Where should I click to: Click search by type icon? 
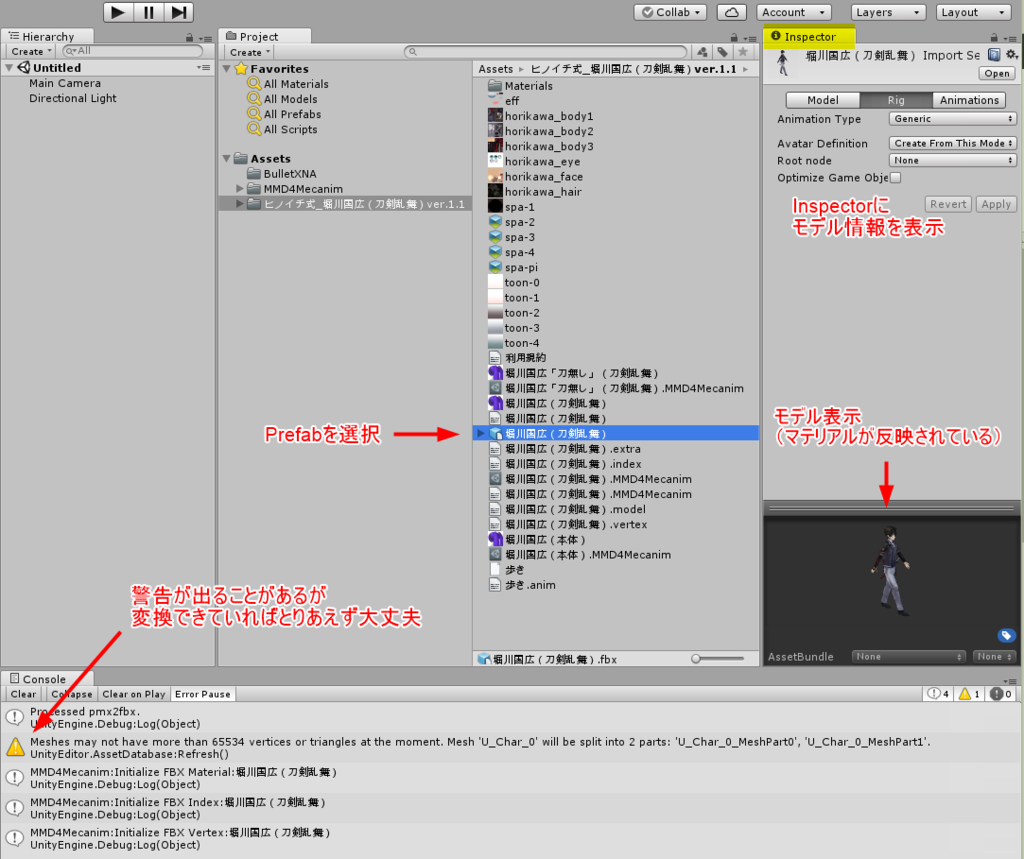click(x=702, y=52)
